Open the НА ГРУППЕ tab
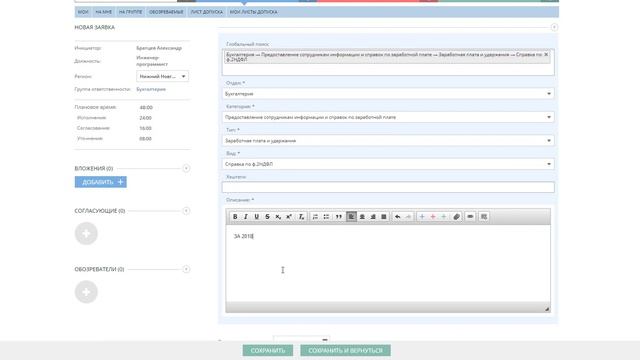Viewport: 640px width, 360px height. point(131,12)
